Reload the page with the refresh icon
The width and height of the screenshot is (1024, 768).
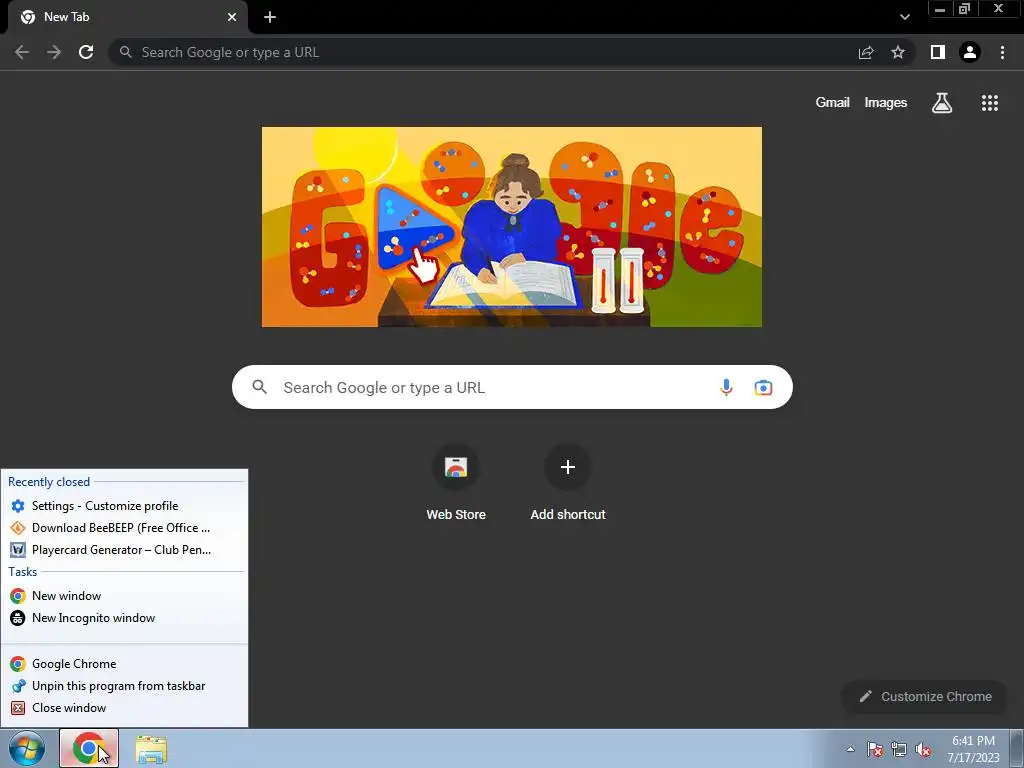click(86, 52)
